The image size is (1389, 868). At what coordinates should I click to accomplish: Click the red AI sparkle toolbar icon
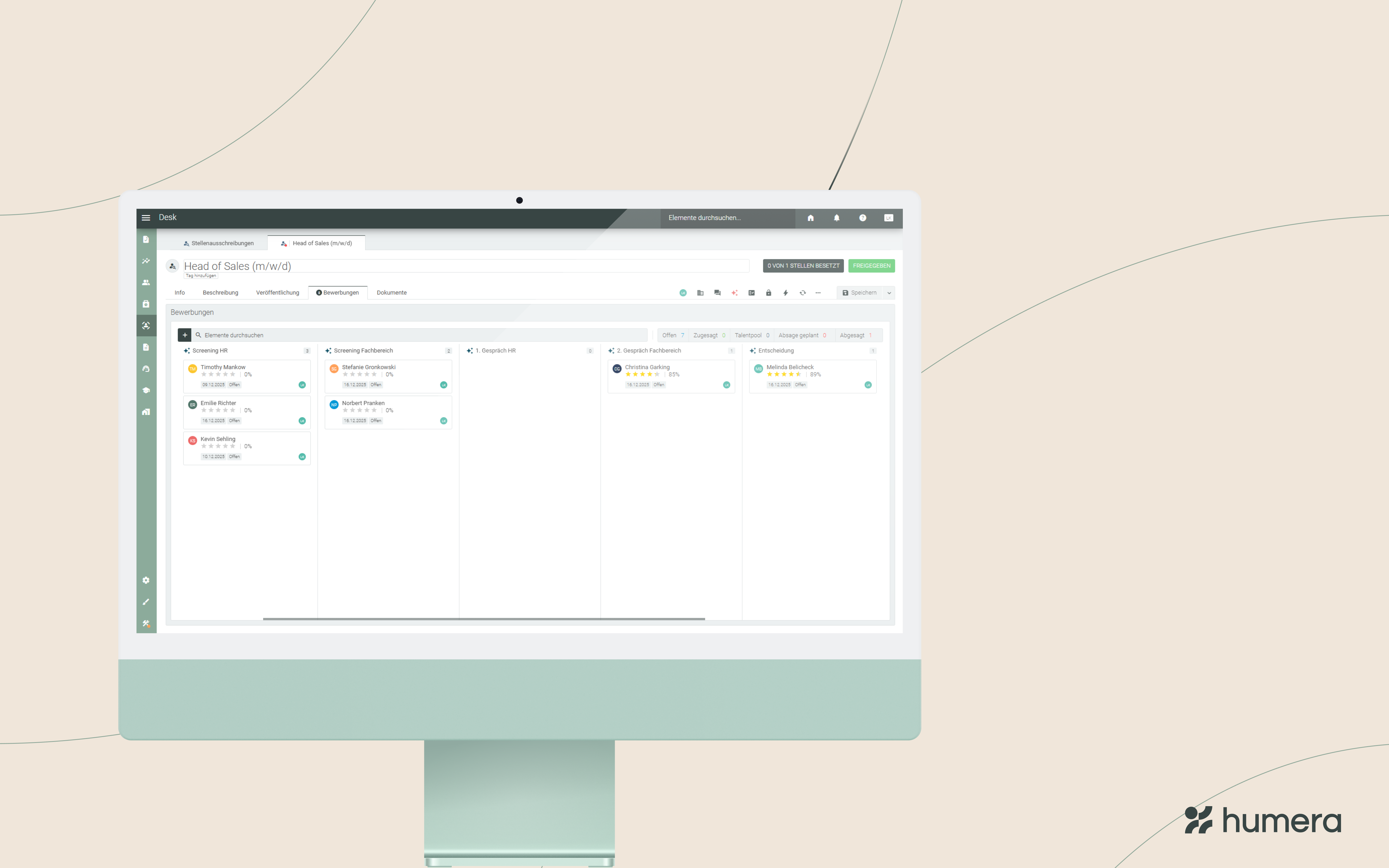click(734, 293)
